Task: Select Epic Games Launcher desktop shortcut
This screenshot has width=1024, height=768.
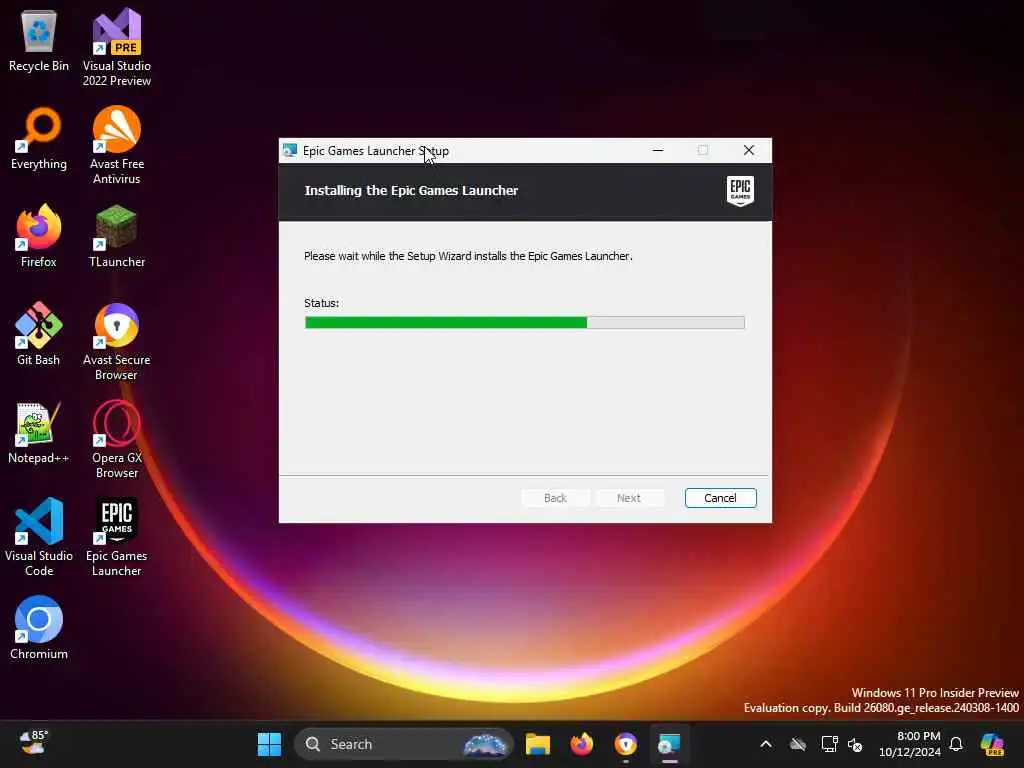Action: pos(117,537)
